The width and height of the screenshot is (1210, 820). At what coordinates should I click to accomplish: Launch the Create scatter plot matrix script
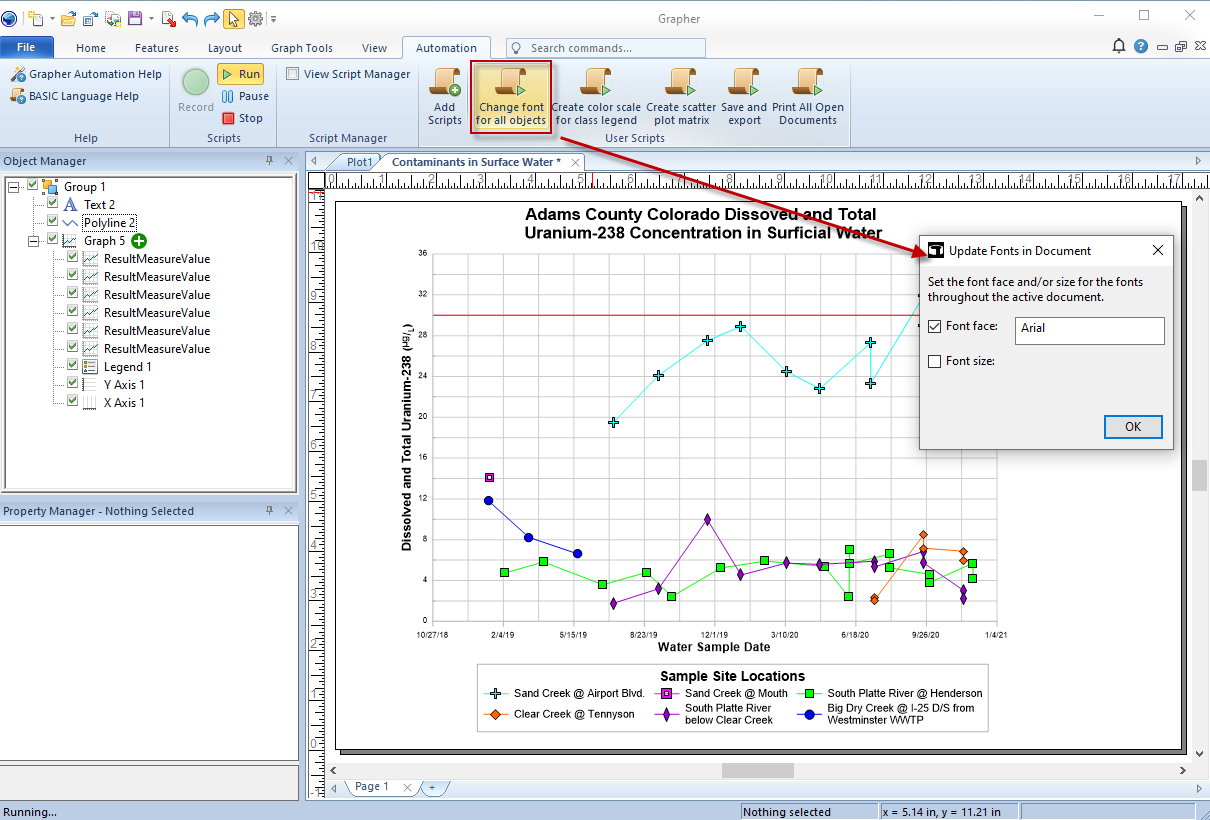(681, 95)
